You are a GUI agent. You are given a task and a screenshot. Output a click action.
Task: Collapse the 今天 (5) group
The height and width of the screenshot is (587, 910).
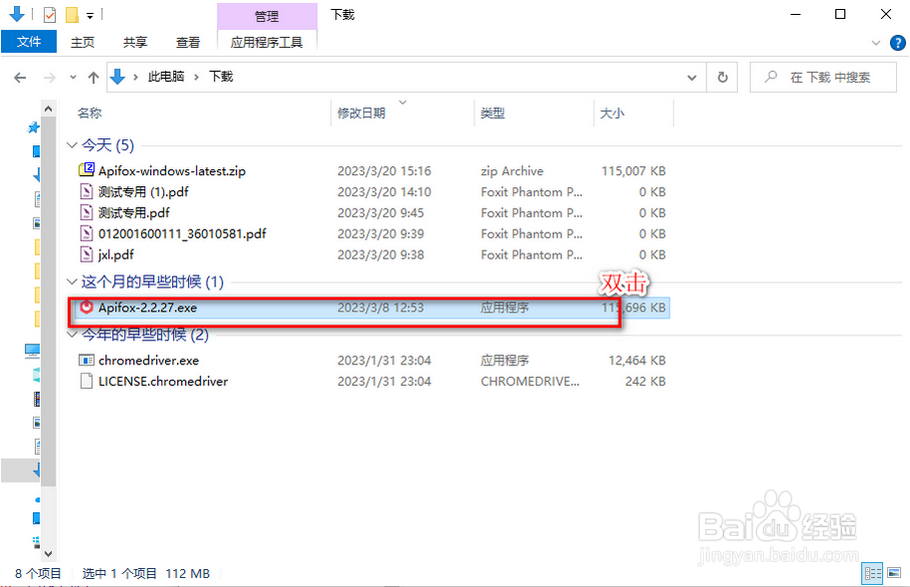pos(72,145)
